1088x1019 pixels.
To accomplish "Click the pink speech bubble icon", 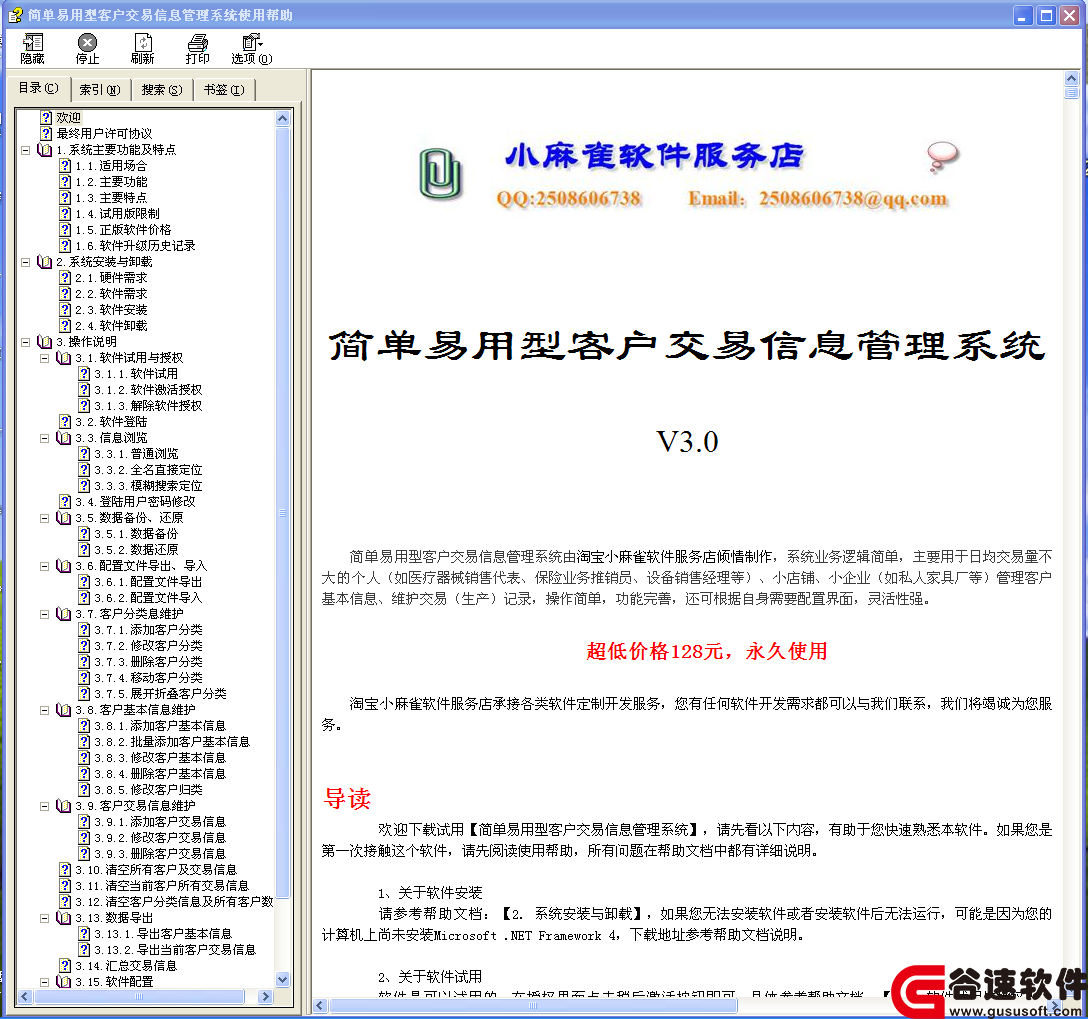I will click(942, 156).
